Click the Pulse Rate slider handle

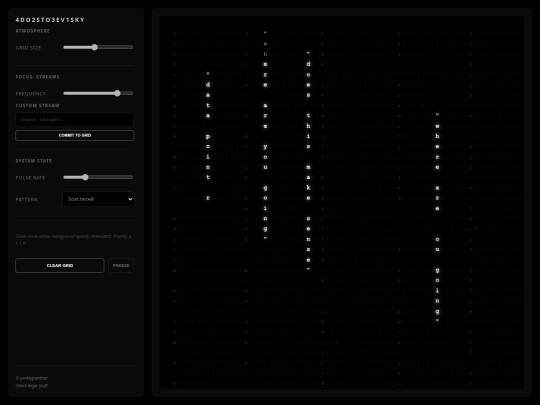tap(85, 177)
